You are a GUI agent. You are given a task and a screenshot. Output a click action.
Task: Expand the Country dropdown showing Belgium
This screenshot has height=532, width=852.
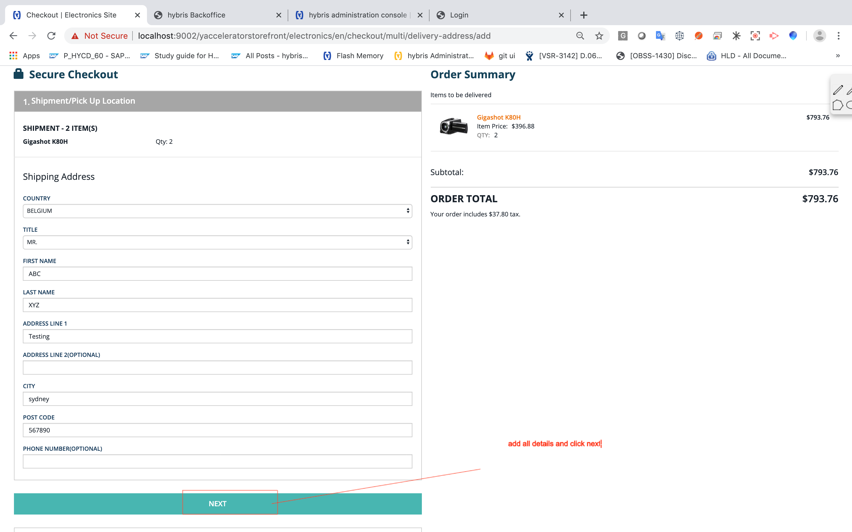[217, 211]
